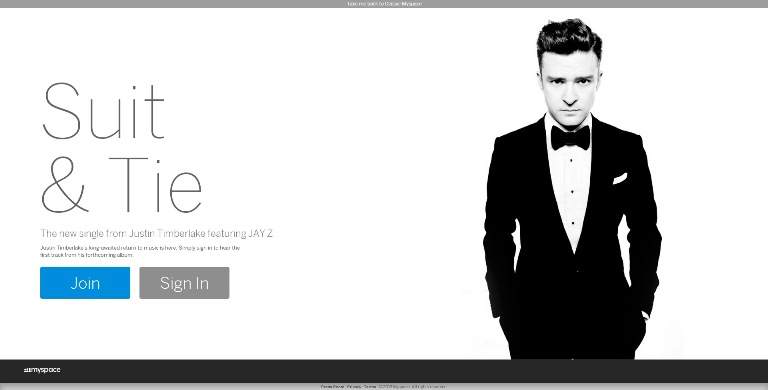Click the white pocket square on the suit
This screenshot has width=768, height=390.
[x=620, y=178]
